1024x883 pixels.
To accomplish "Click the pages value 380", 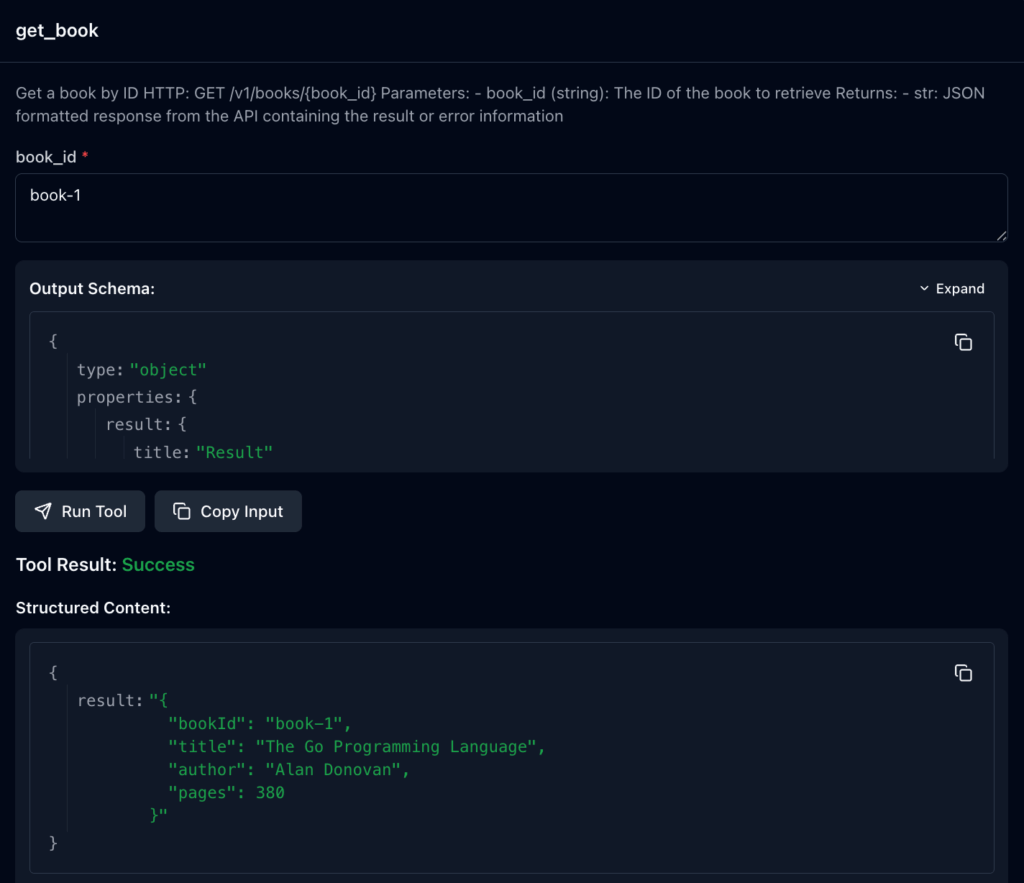I will (269, 793).
